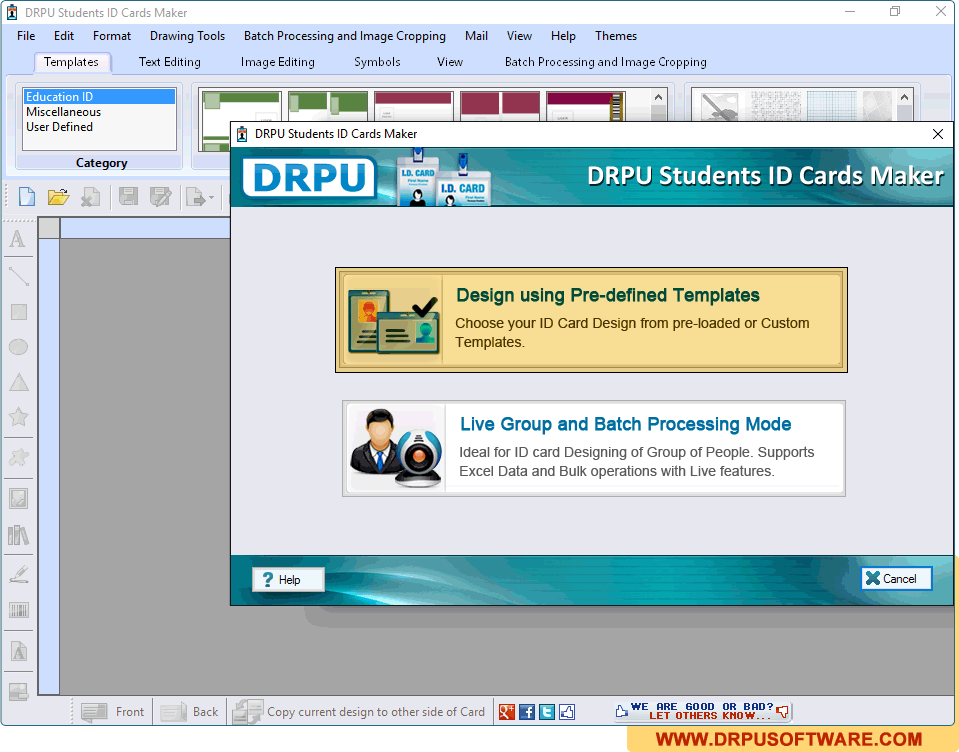The height and width of the screenshot is (752, 959).
Task: Select User Defined in Category list
Action: (x=99, y=127)
